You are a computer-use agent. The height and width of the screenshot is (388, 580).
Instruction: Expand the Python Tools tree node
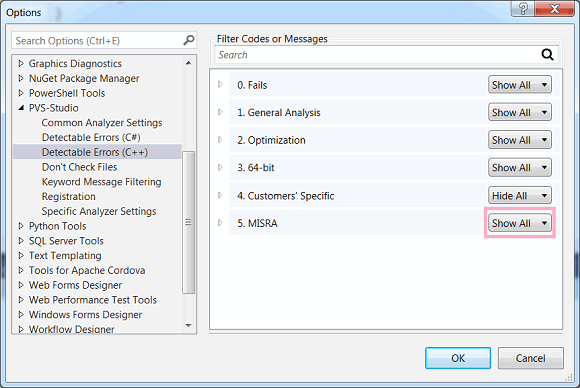pyautogui.click(x=21, y=226)
